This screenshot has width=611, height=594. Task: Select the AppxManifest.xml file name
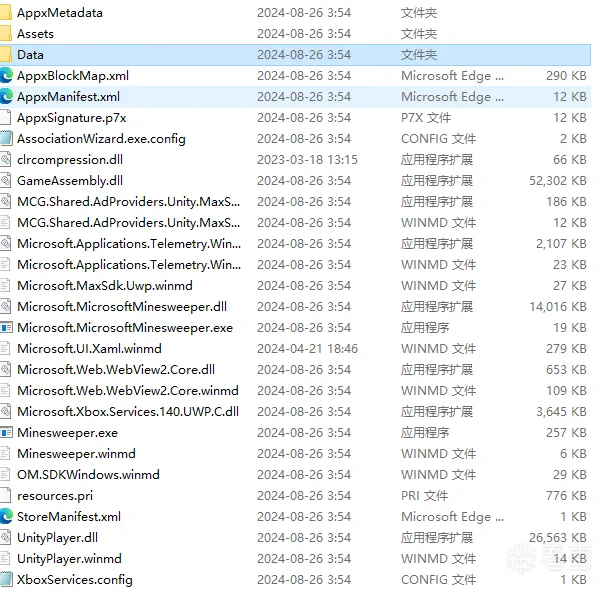[x=69, y=97]
